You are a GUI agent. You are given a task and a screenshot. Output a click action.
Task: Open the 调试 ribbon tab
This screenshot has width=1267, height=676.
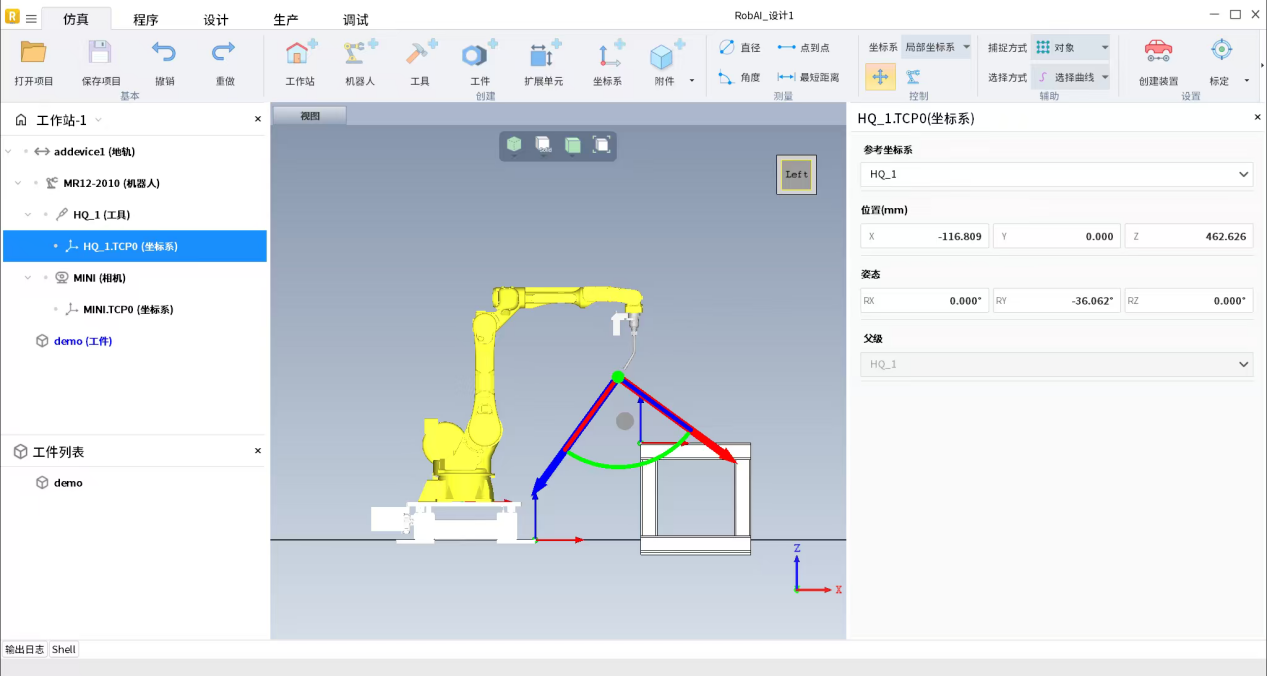[356, 20]
